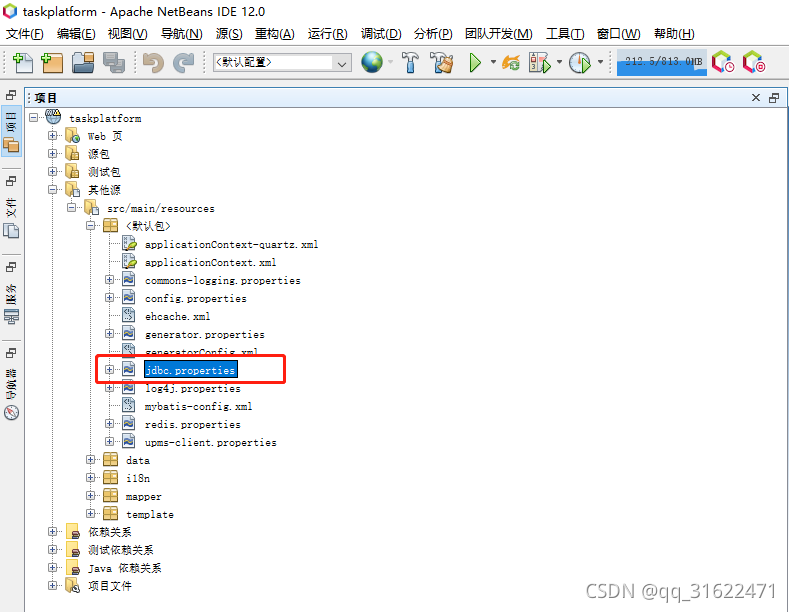Select the template package
Screen dimensions: 789x612
(150, 514)
